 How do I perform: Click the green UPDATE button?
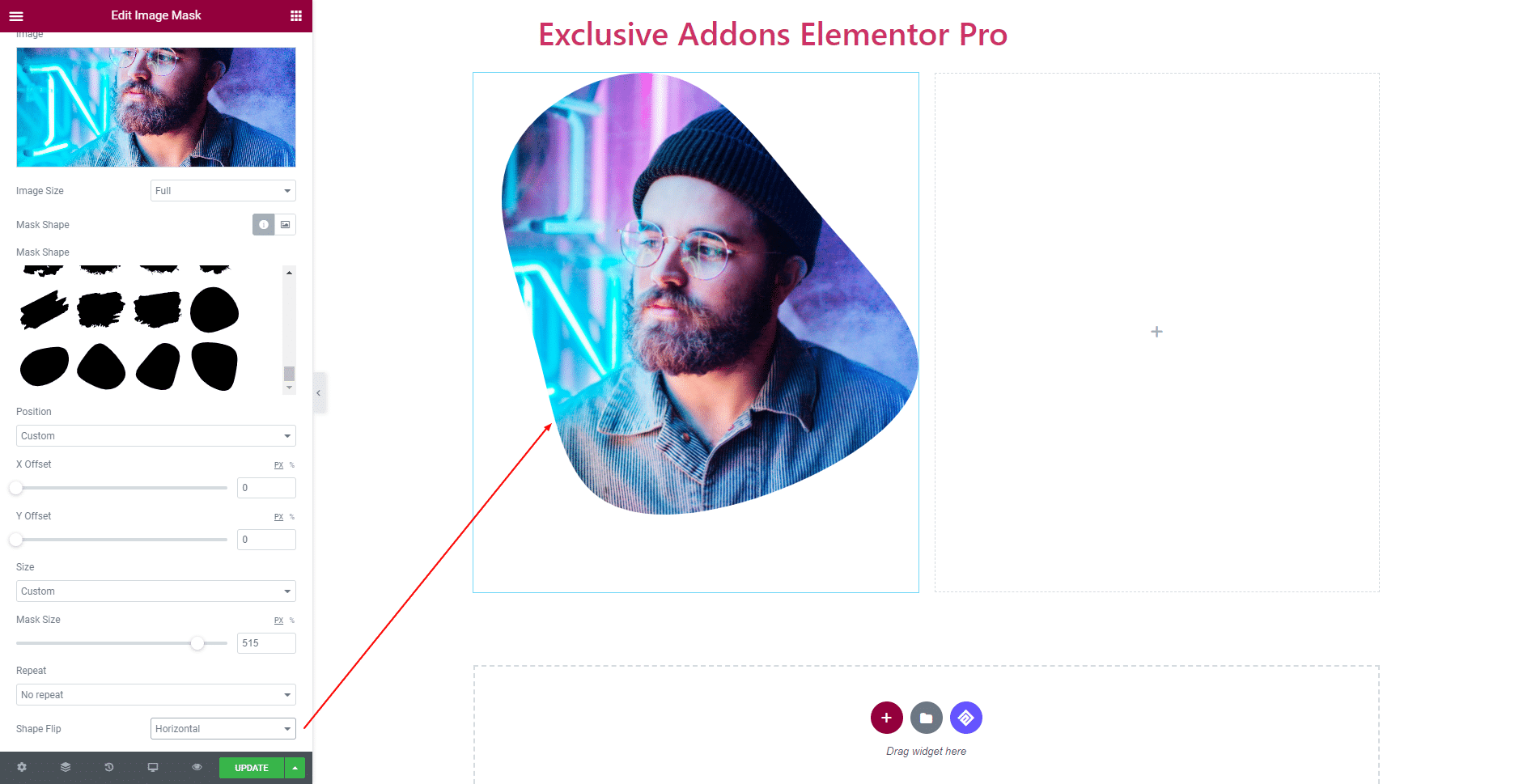252,768
